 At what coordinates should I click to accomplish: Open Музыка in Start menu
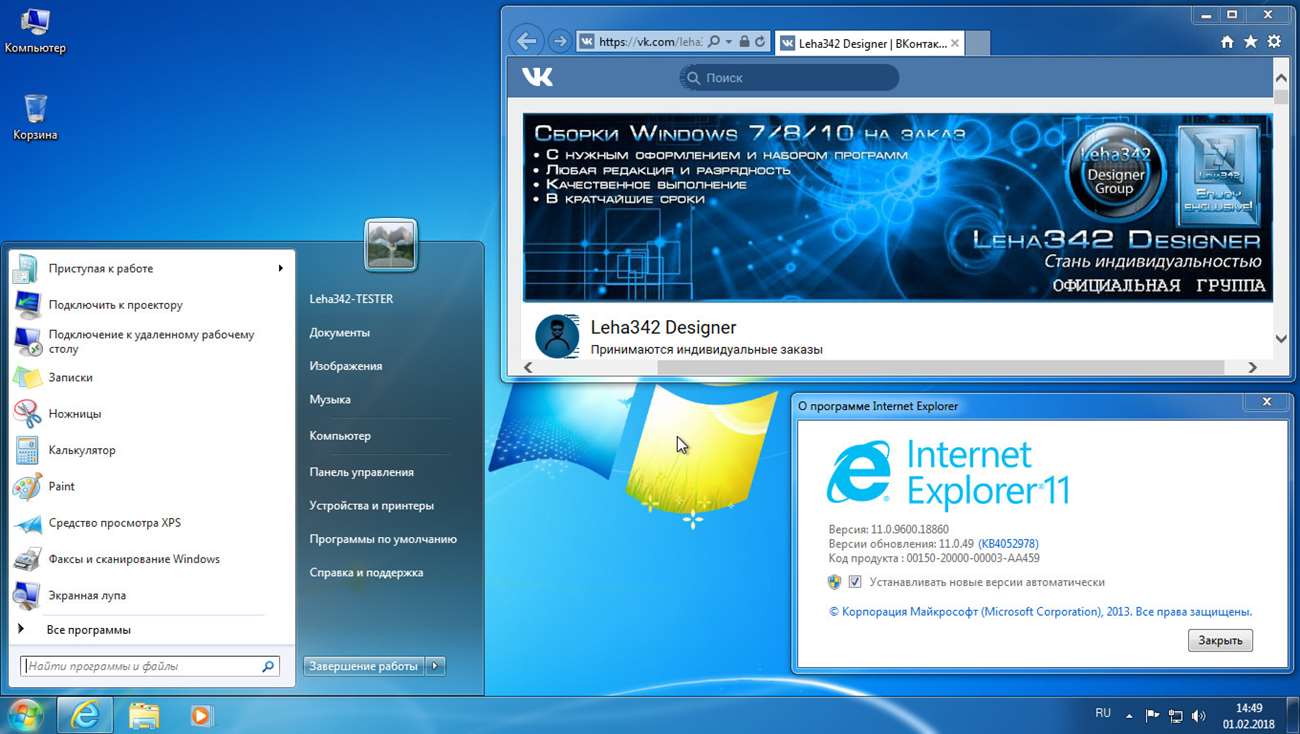pyautogui.click(x=330, y=399)
